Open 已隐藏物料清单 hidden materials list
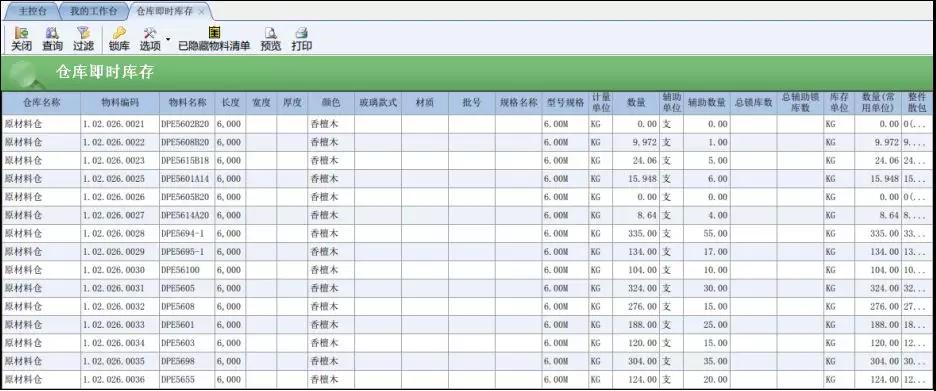 click(214, 39)
